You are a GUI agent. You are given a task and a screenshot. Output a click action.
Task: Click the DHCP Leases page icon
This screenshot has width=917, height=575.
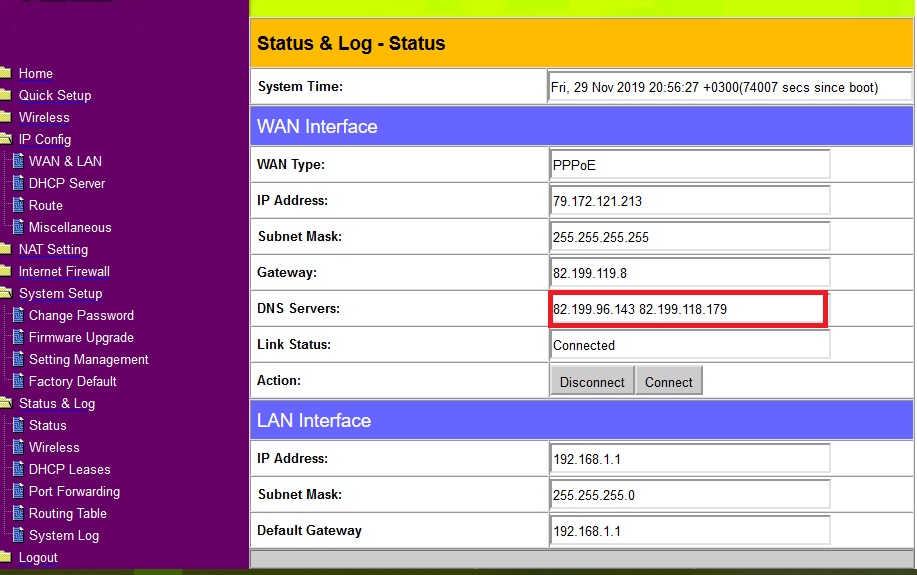pyautogui.click(x=19, y=469)
